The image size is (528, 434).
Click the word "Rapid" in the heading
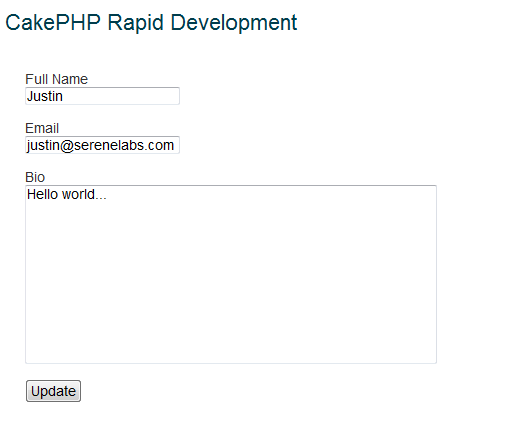136,23
